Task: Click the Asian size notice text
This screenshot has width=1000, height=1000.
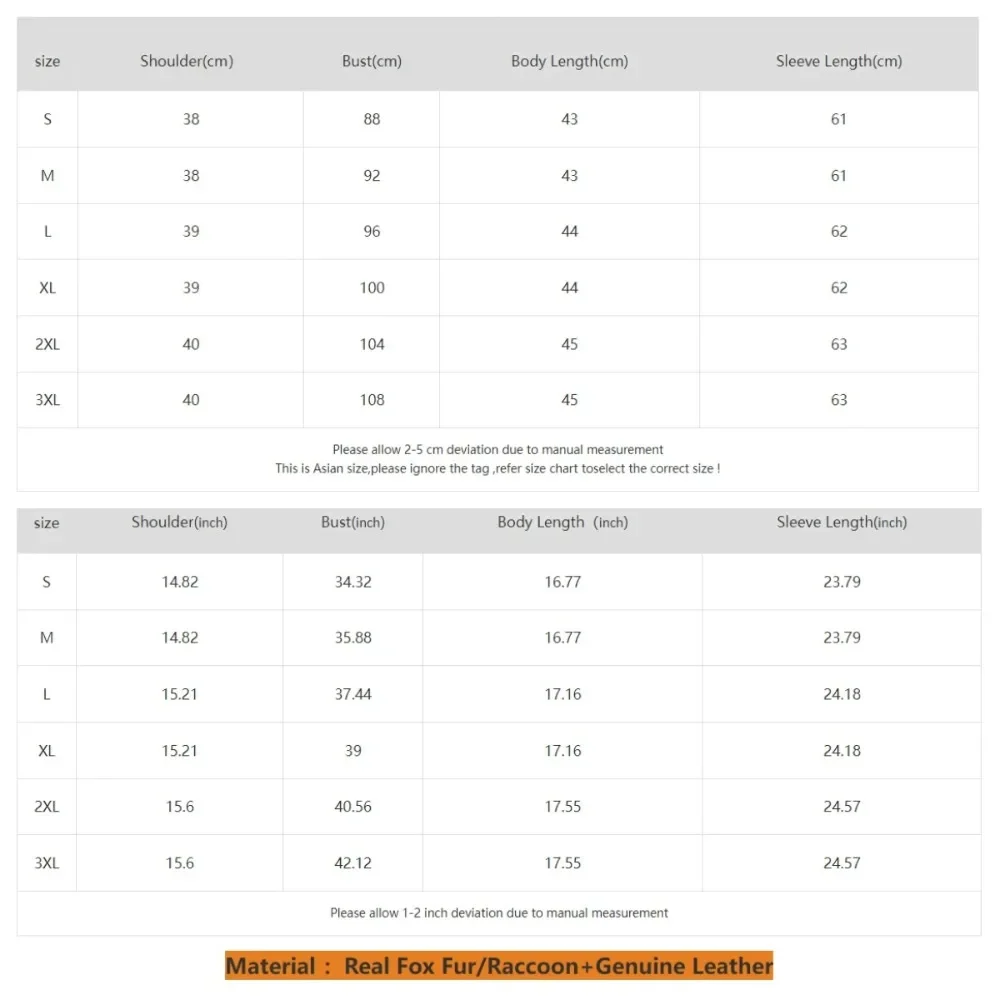Action: tap(498, 468)
